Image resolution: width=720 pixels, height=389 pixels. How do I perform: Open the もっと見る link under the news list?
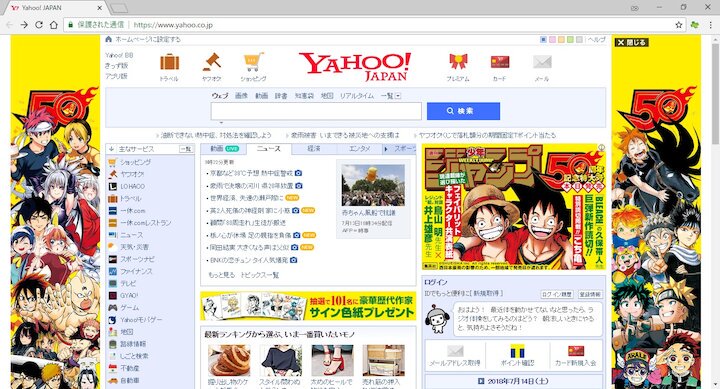[x=222, y=275]
